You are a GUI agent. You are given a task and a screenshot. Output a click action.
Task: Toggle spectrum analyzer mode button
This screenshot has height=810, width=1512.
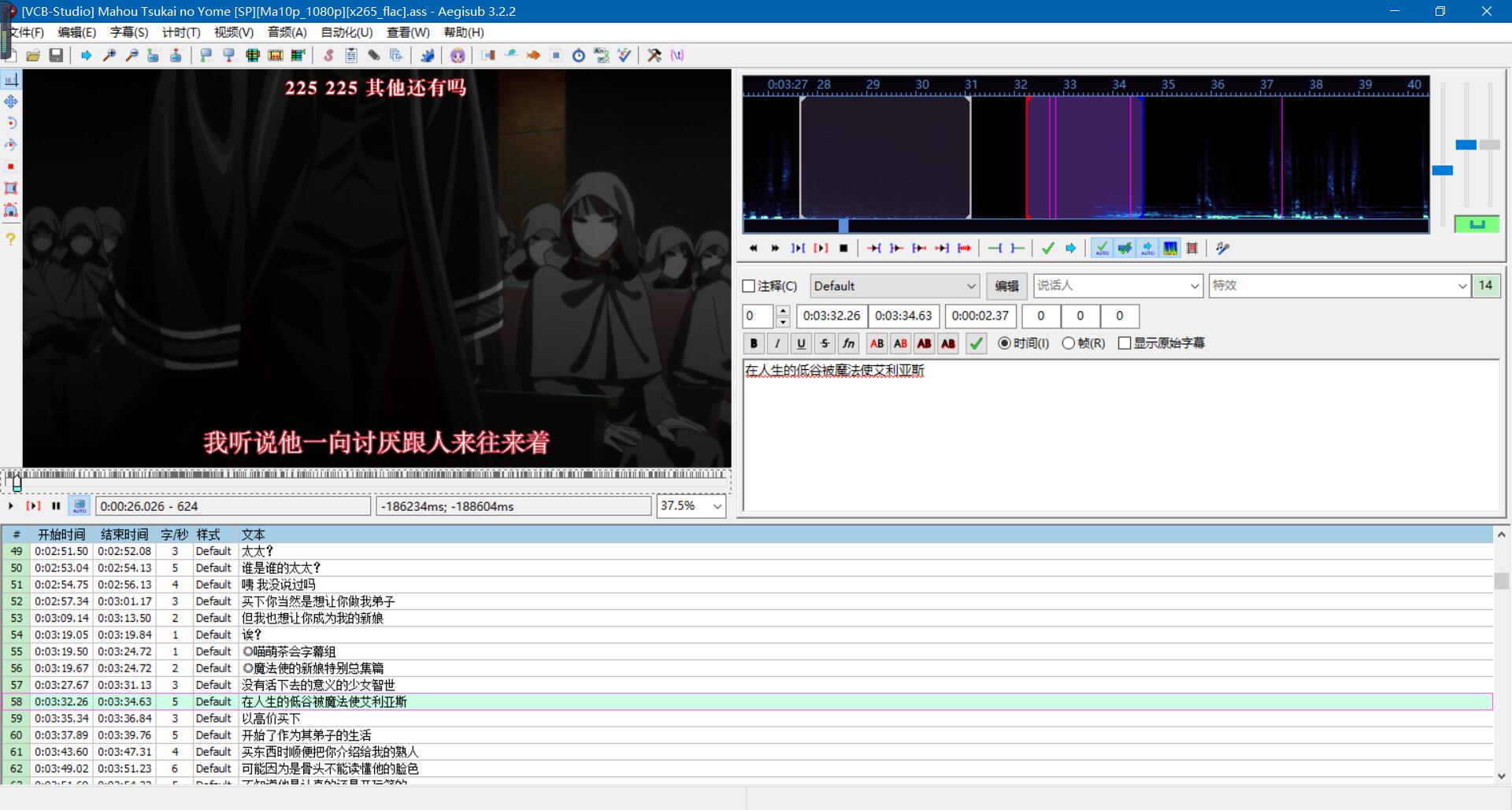point(1170,248)
